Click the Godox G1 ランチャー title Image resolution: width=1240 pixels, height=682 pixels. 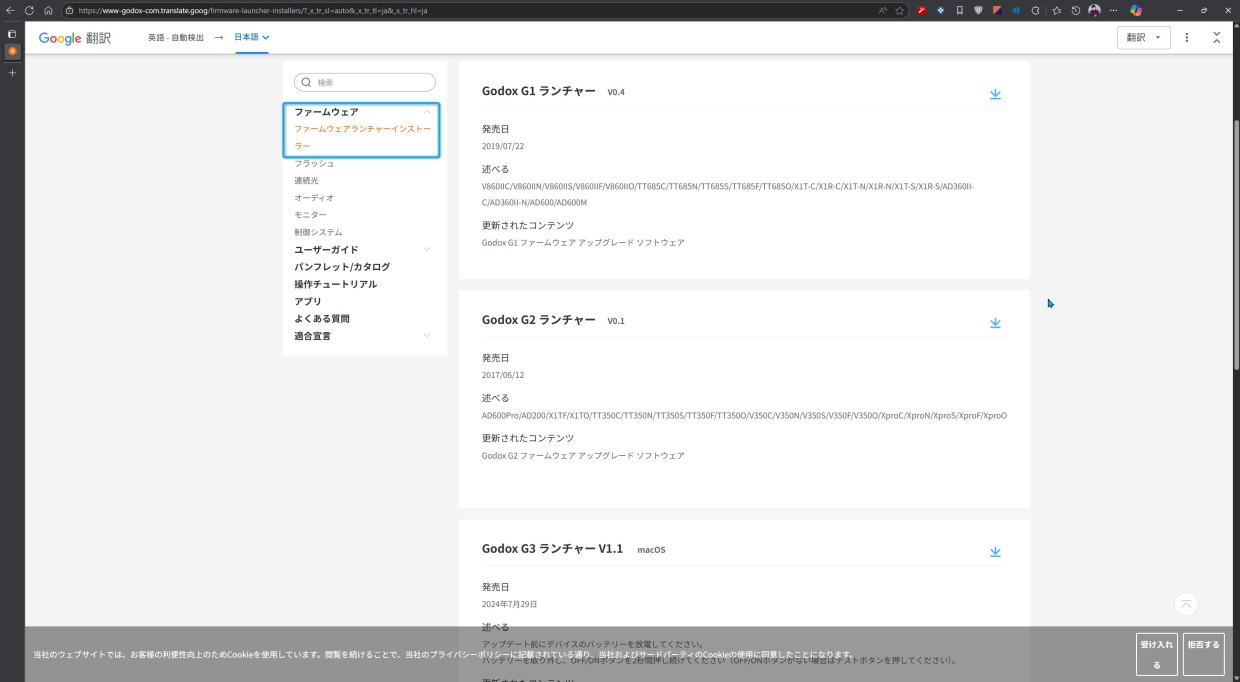[538, 91]
